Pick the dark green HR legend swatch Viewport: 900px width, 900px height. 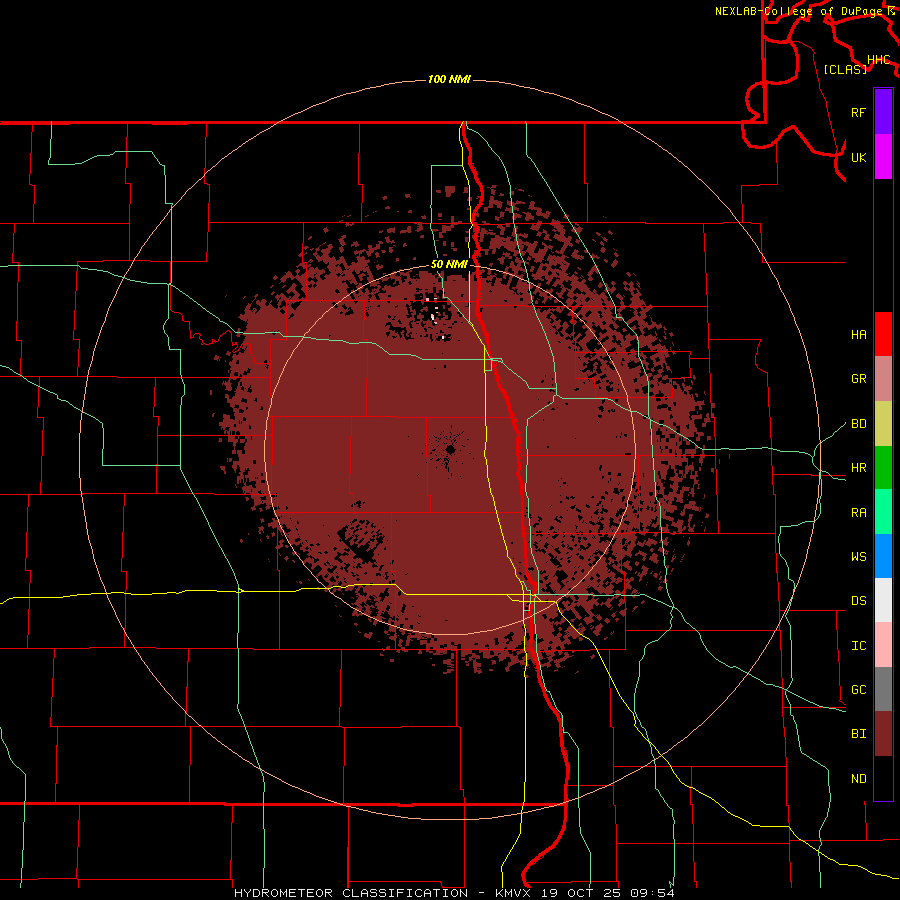click(883, 468)
